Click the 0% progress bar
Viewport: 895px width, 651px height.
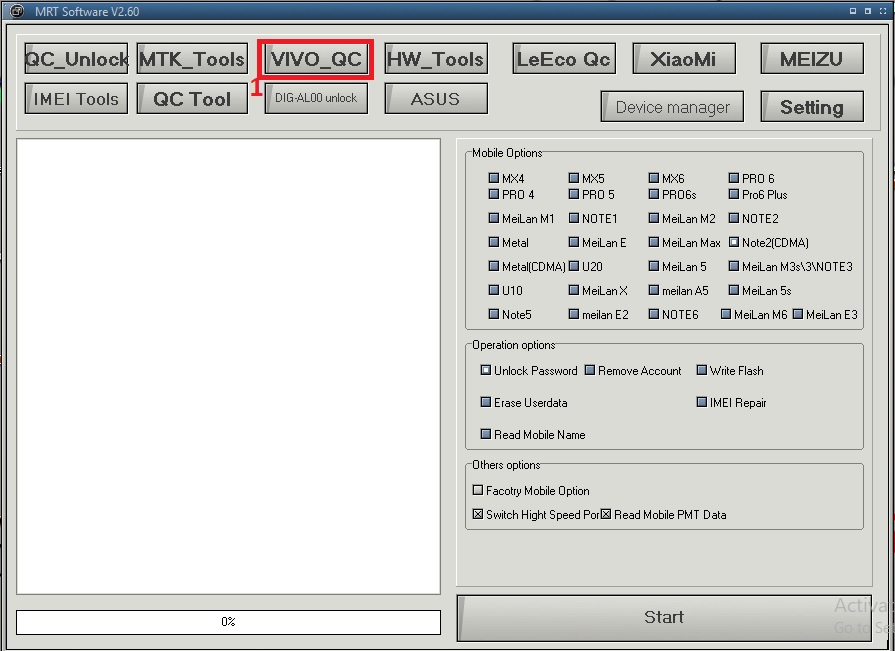click(x=228, y=622)
